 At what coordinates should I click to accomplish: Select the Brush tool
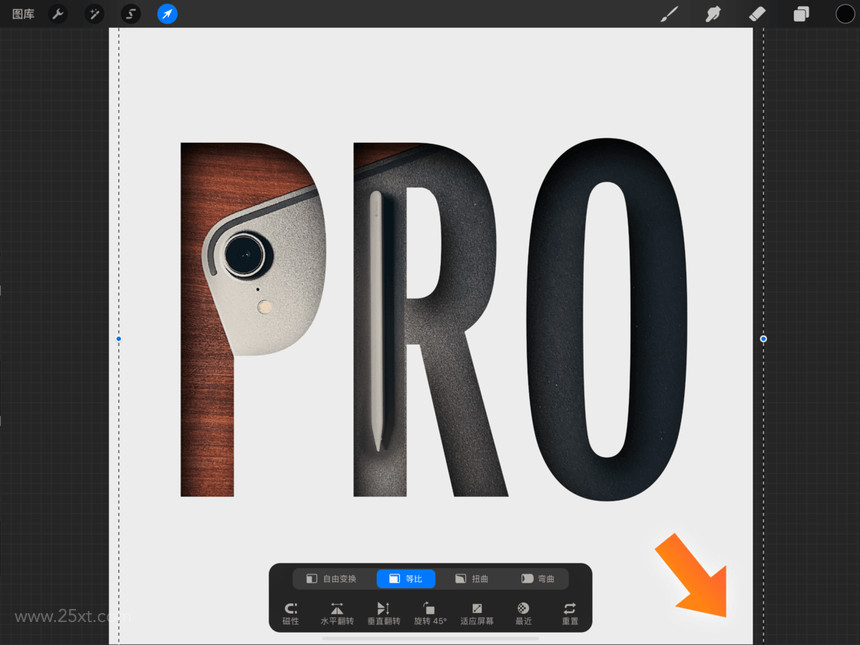tap(669, 14)
